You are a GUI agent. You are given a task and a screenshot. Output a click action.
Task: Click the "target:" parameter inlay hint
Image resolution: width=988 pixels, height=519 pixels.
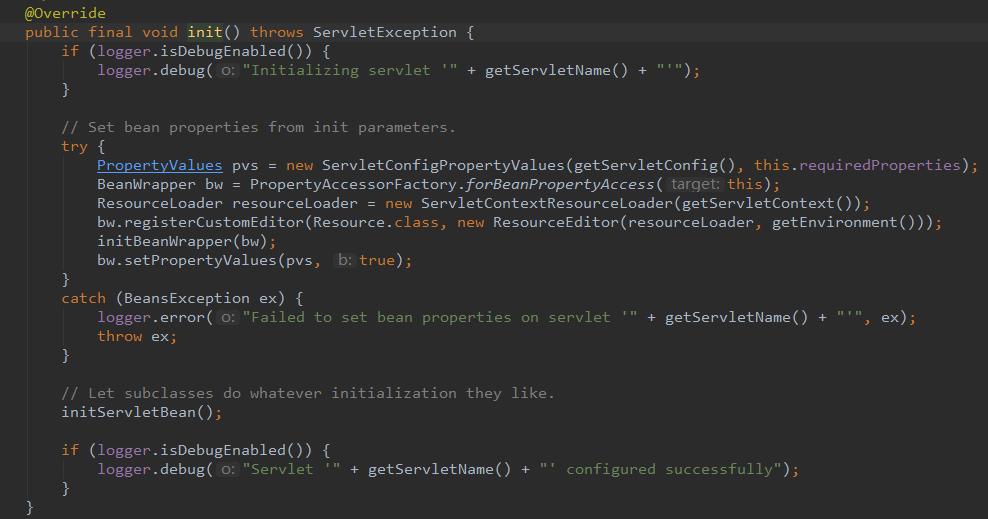point(695,184)
